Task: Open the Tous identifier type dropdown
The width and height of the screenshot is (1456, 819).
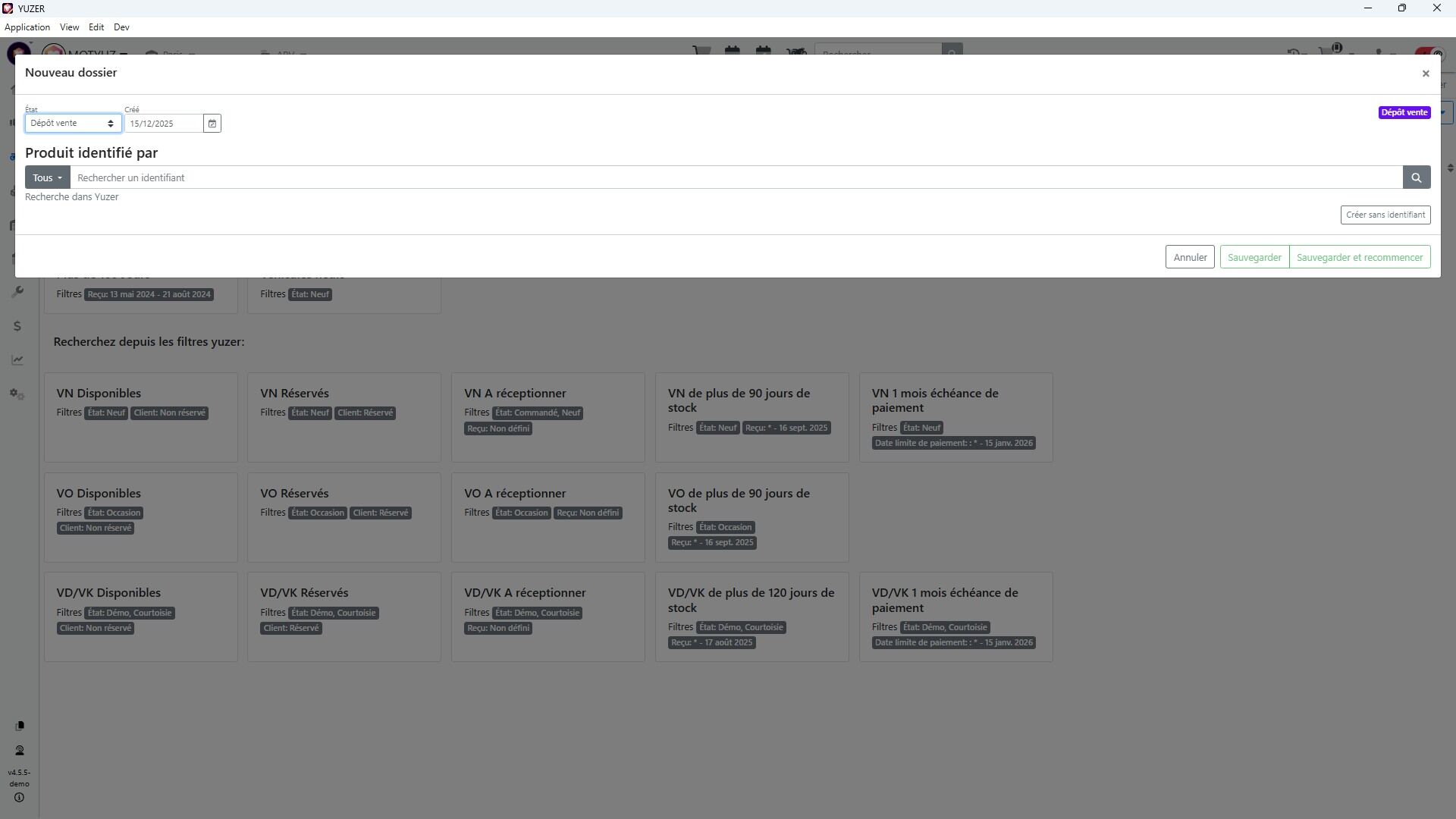Action: click(47, 177)
